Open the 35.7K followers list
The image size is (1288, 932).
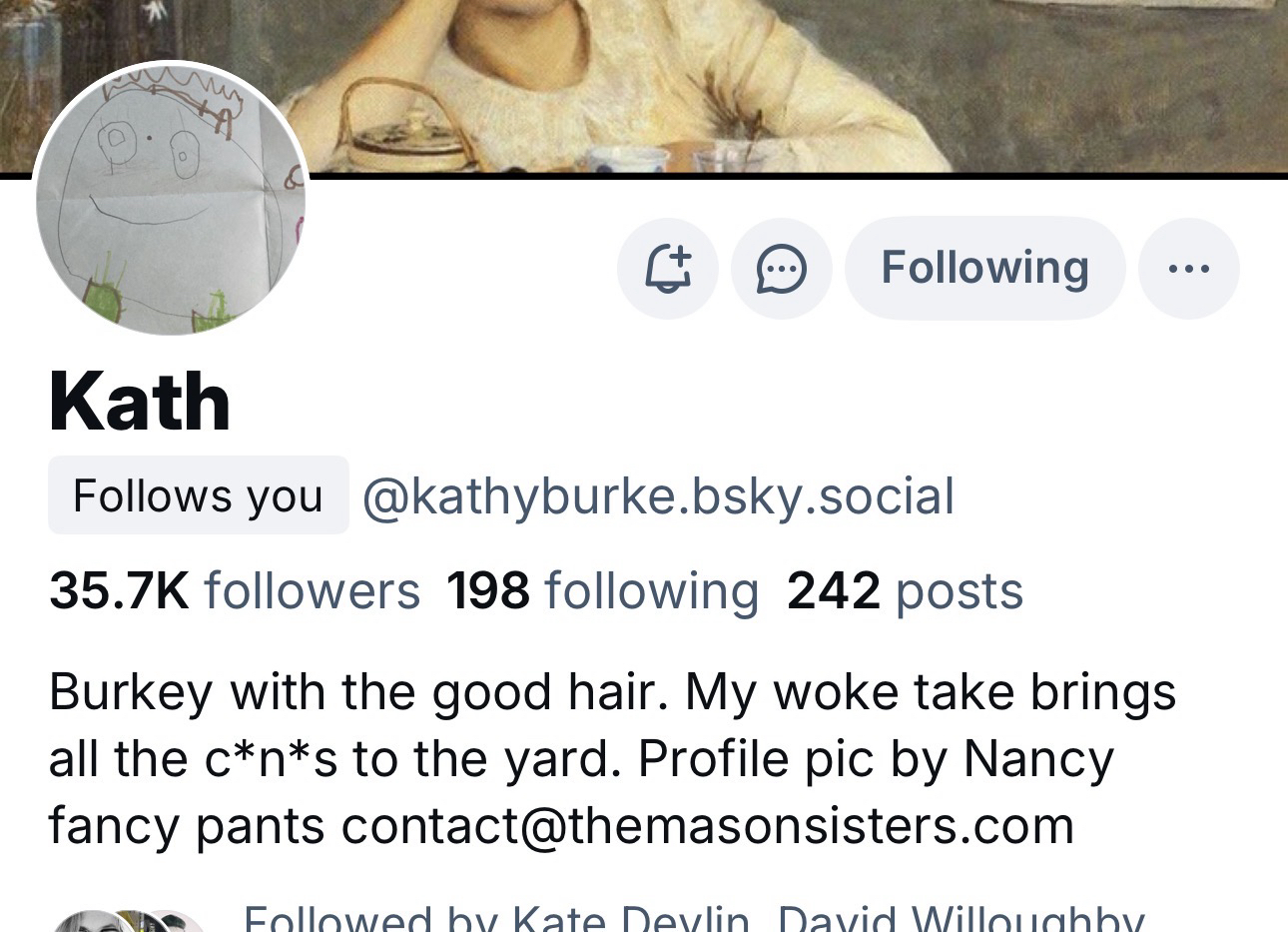235,590
